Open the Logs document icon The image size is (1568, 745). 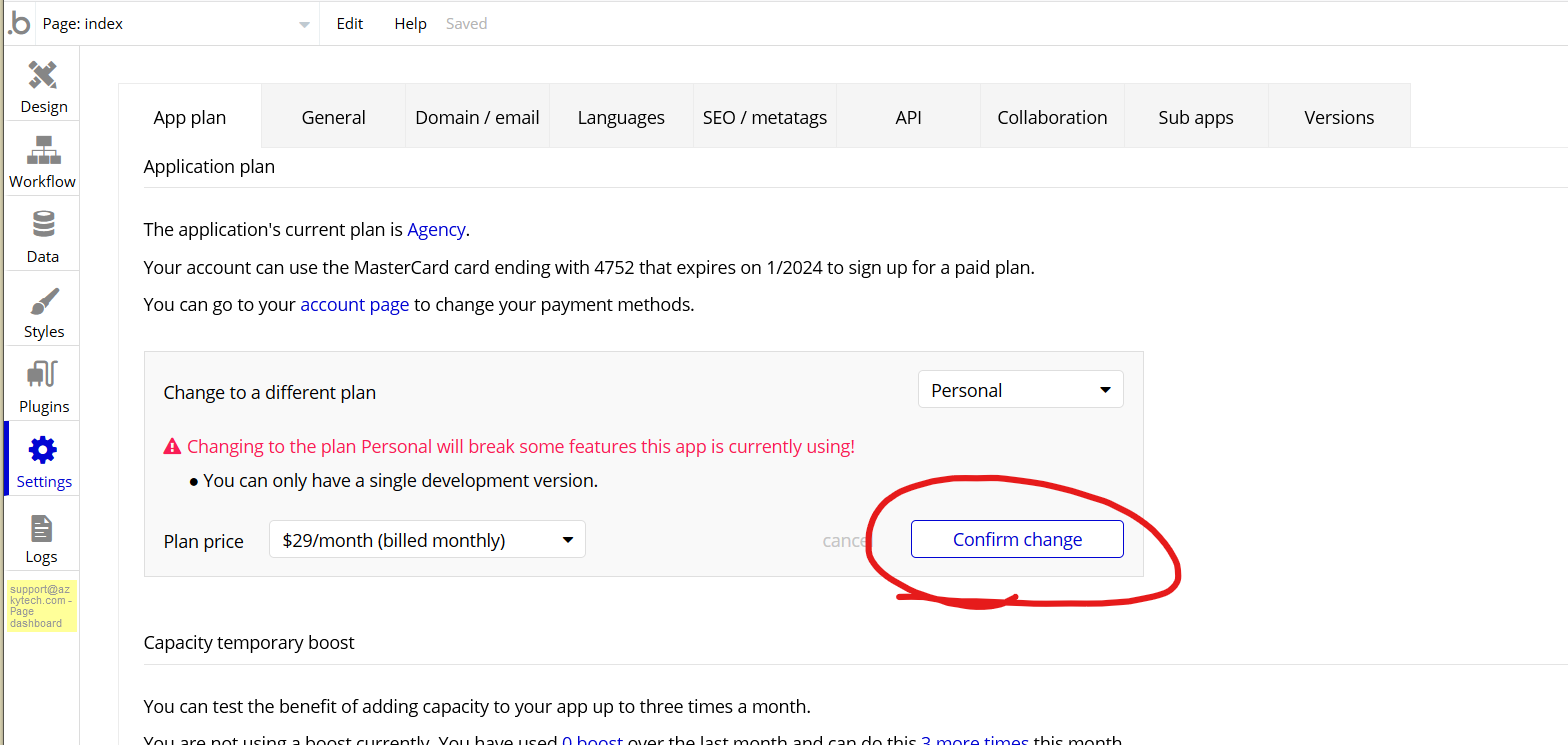point(42,527)
